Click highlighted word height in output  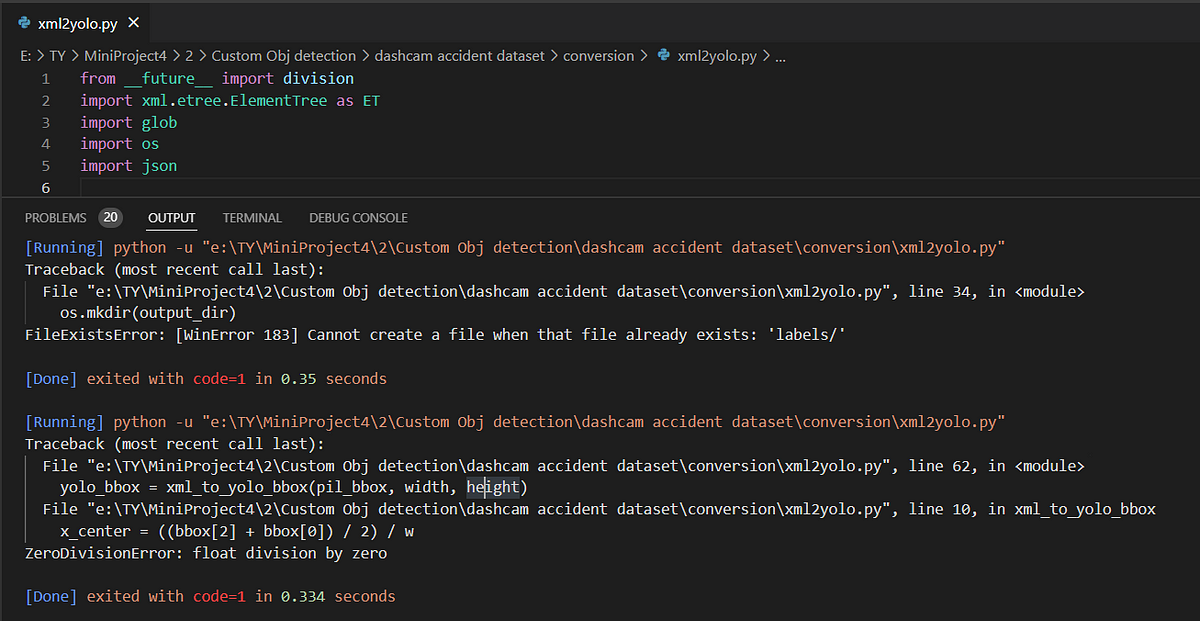[493, 488]
